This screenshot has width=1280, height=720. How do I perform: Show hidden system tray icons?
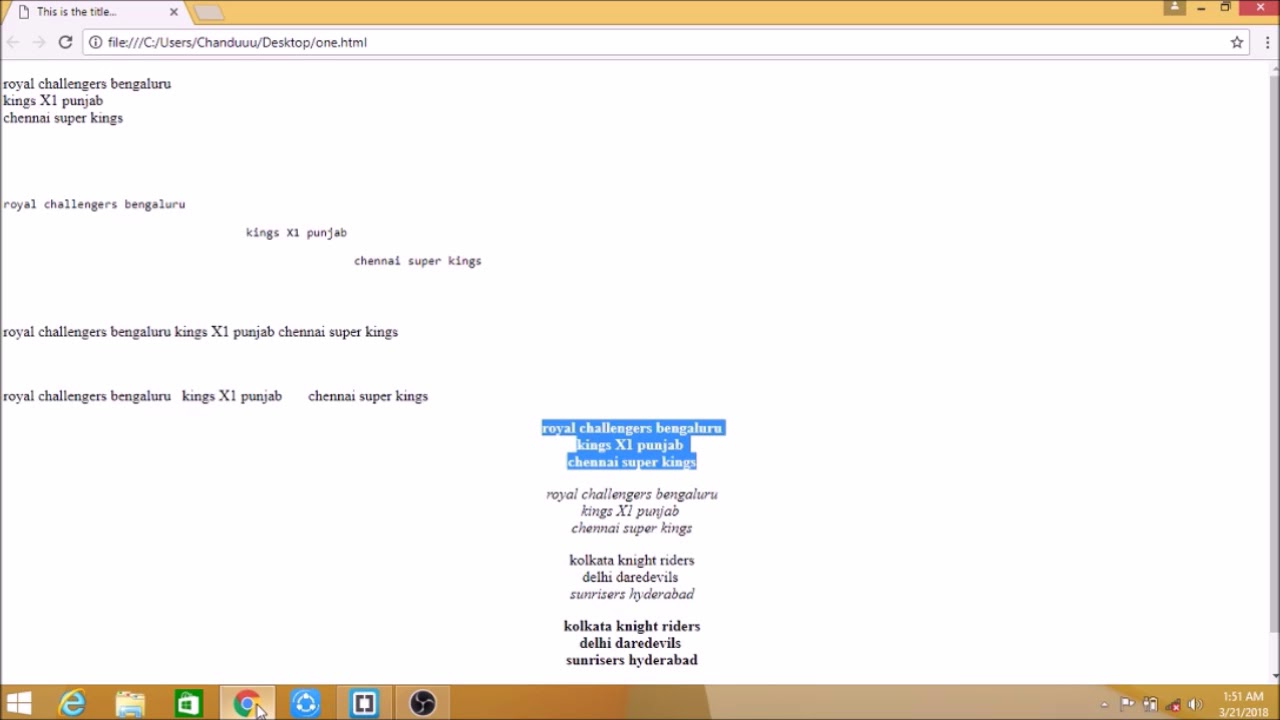pos(1104,705)
